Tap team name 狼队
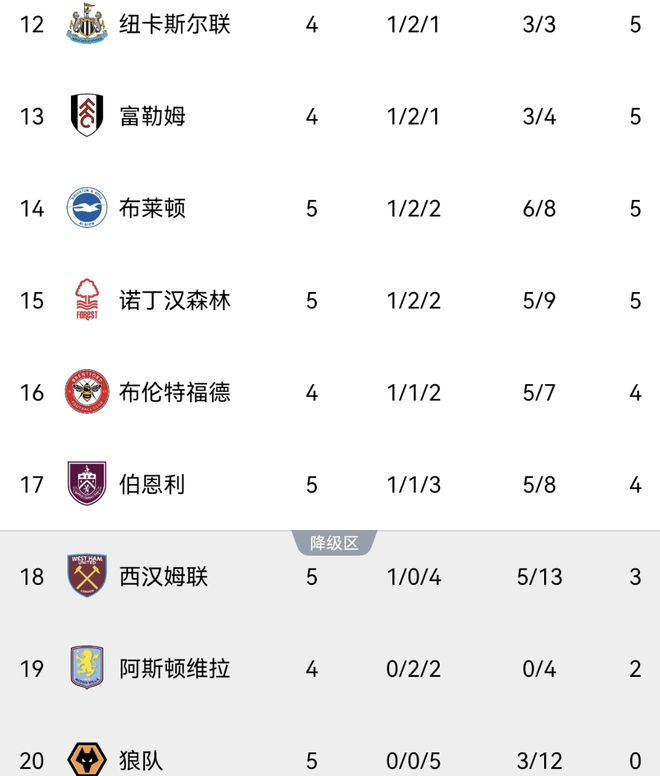Image resolution: width=660 pixels, height=776 pixels. pyautogui.click(x=141, y=760)
